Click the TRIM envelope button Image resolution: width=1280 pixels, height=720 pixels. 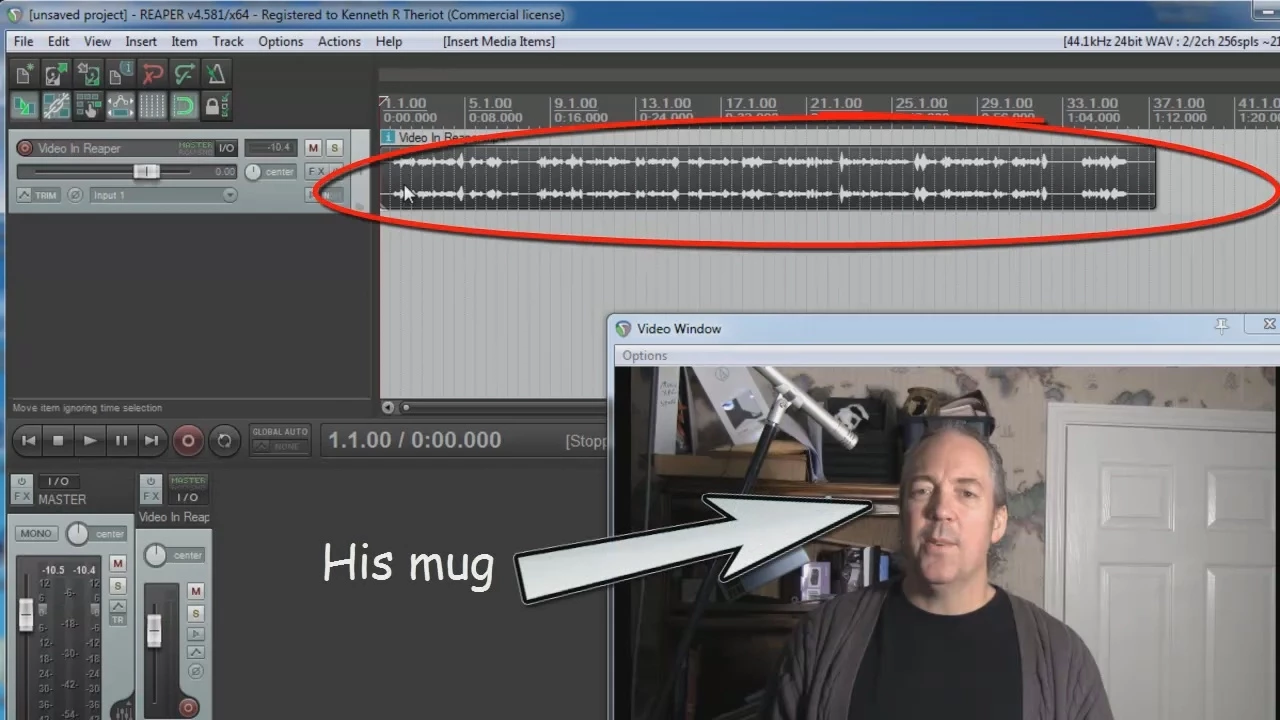[38, 195]
